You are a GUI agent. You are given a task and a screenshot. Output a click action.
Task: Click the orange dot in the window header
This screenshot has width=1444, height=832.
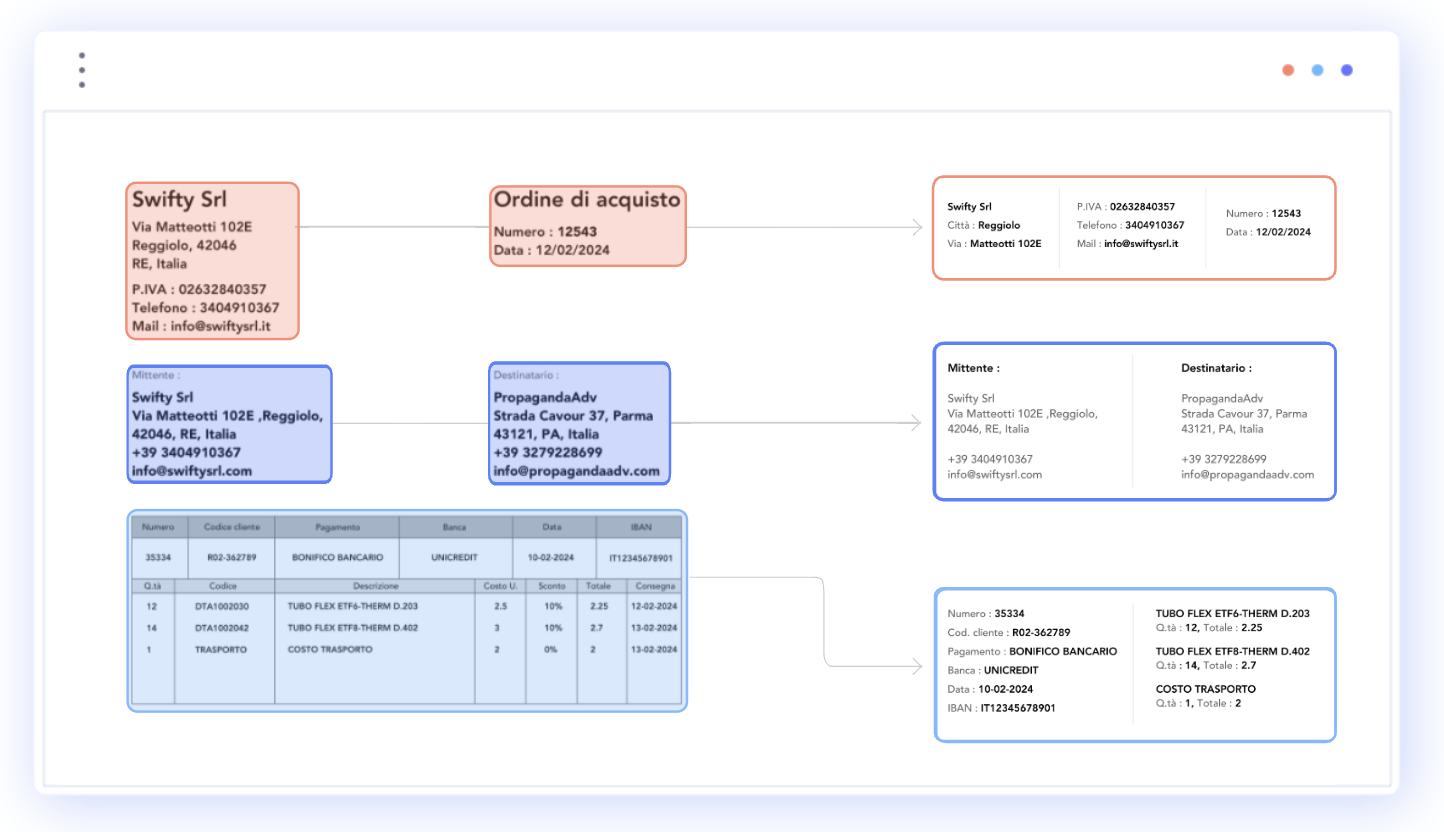click(x=1288, y=70)
